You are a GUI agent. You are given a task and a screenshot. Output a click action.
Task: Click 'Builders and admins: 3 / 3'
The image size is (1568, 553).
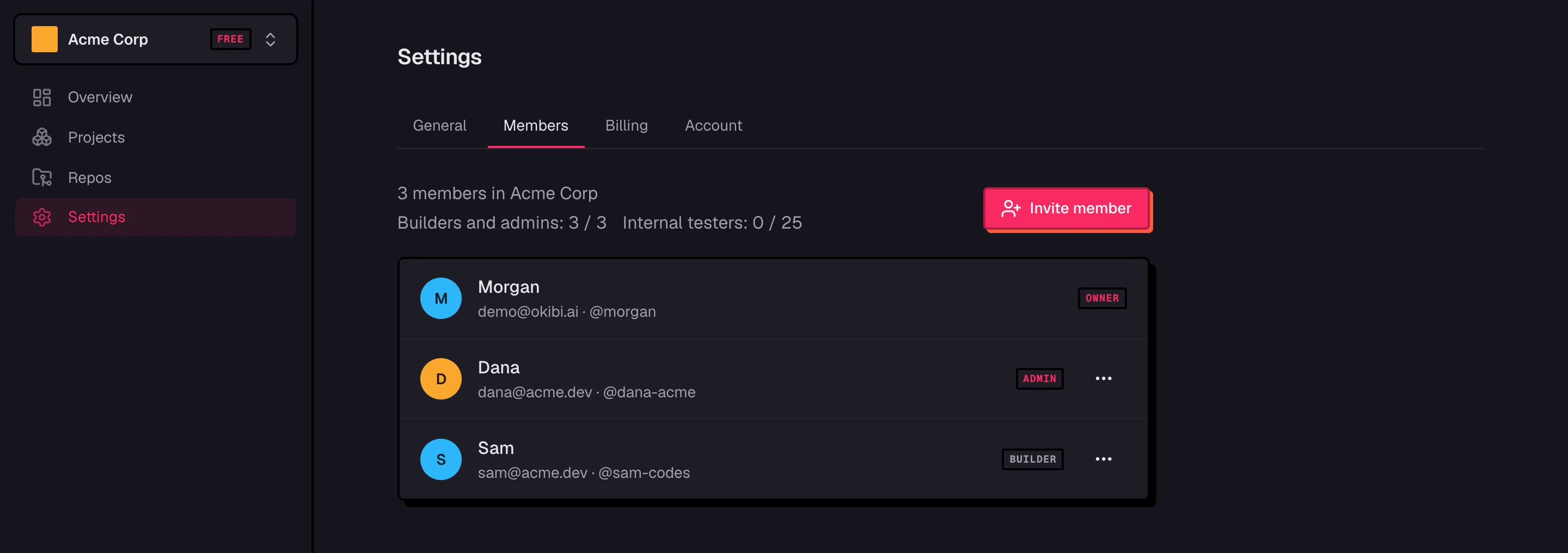point(501,223)
